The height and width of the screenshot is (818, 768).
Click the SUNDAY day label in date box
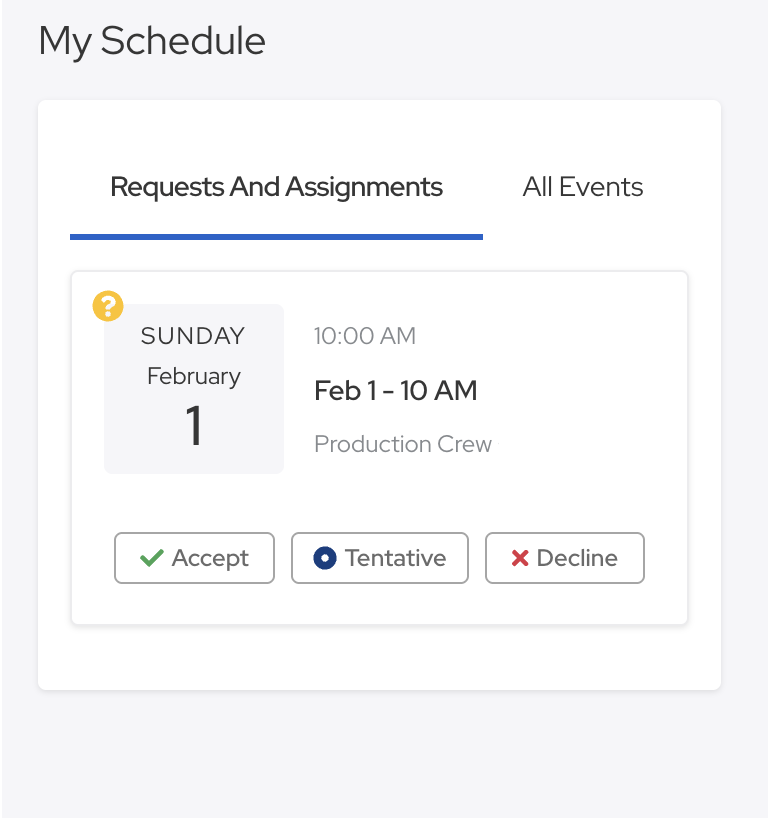193,336
